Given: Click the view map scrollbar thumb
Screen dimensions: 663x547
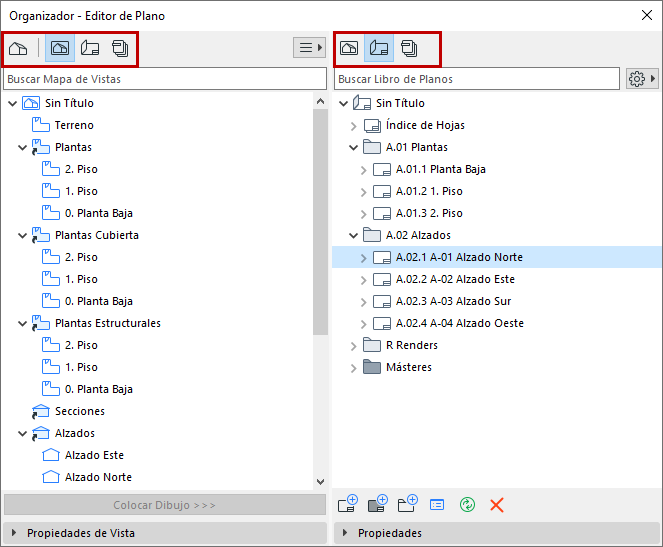Looking at the screenshot, I should [x=321, y=222].
